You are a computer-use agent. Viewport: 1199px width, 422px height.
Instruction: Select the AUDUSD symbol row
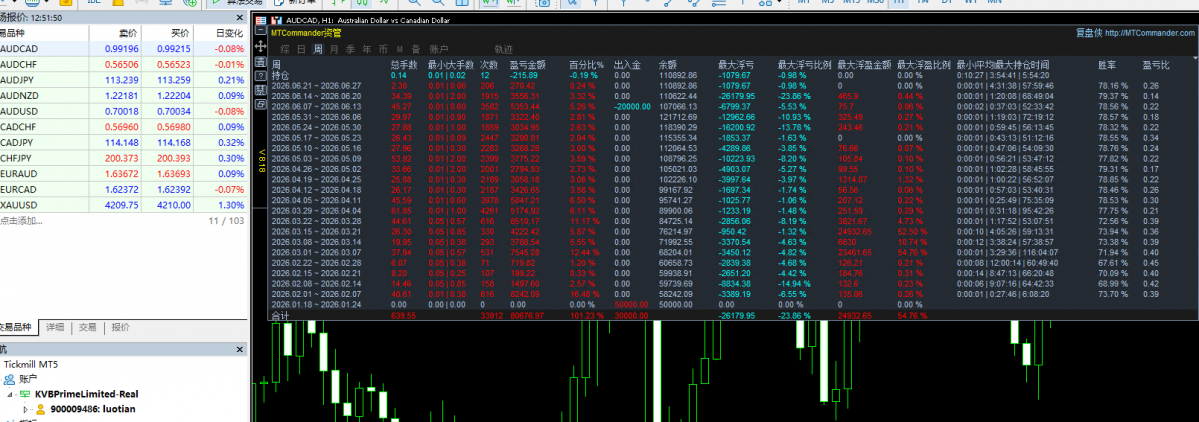[x=123, y=112]
